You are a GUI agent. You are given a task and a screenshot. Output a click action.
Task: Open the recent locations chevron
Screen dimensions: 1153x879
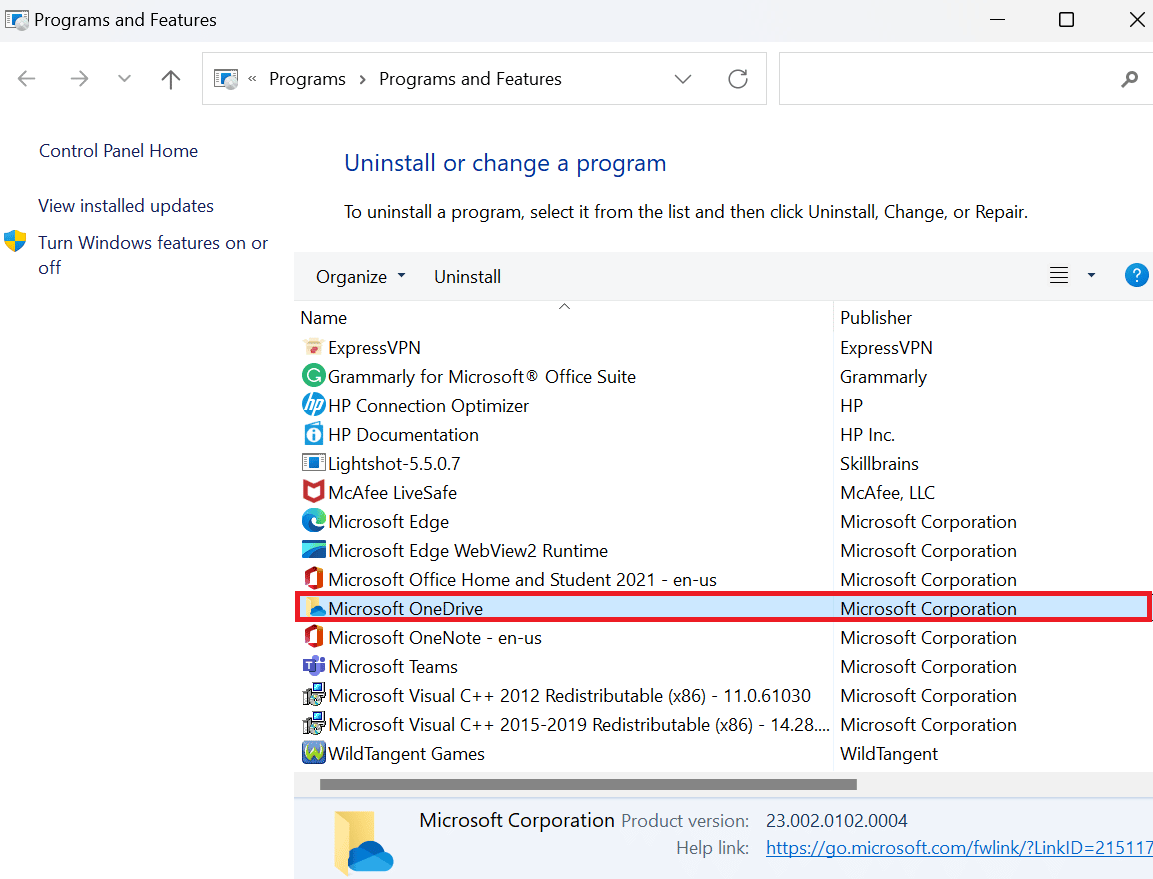coord(124,79)
